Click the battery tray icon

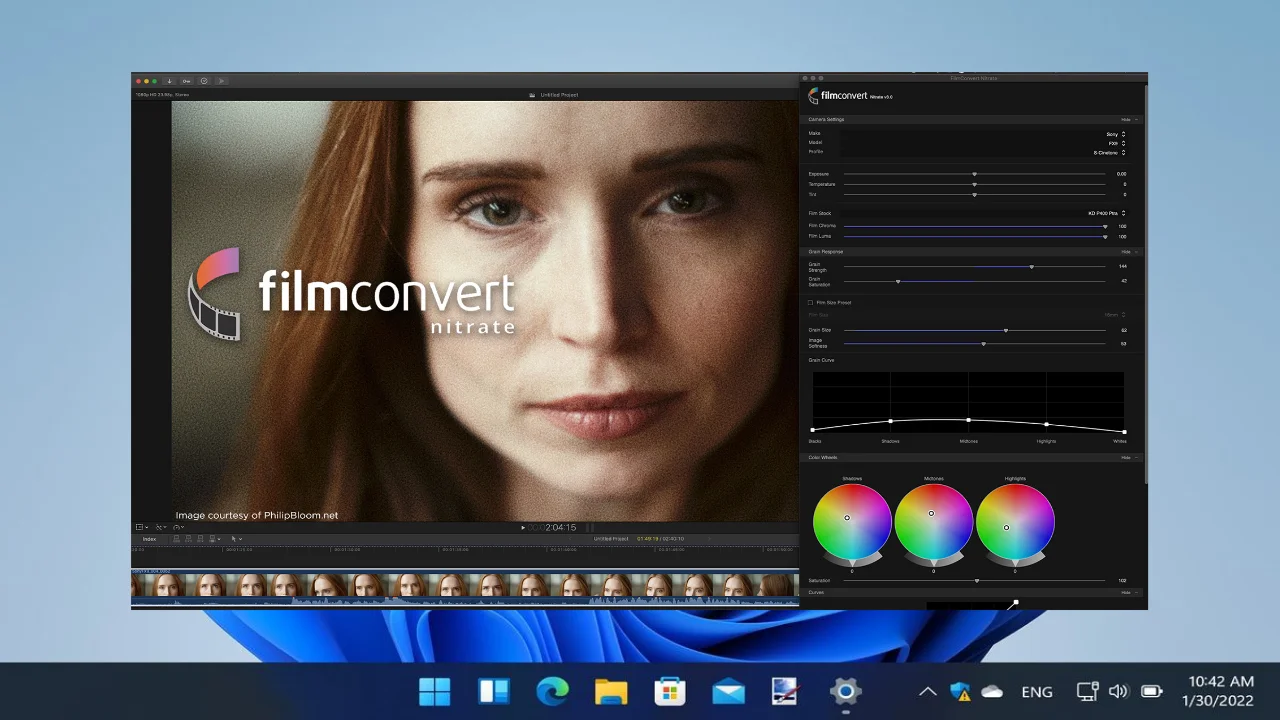(1152, 691)
